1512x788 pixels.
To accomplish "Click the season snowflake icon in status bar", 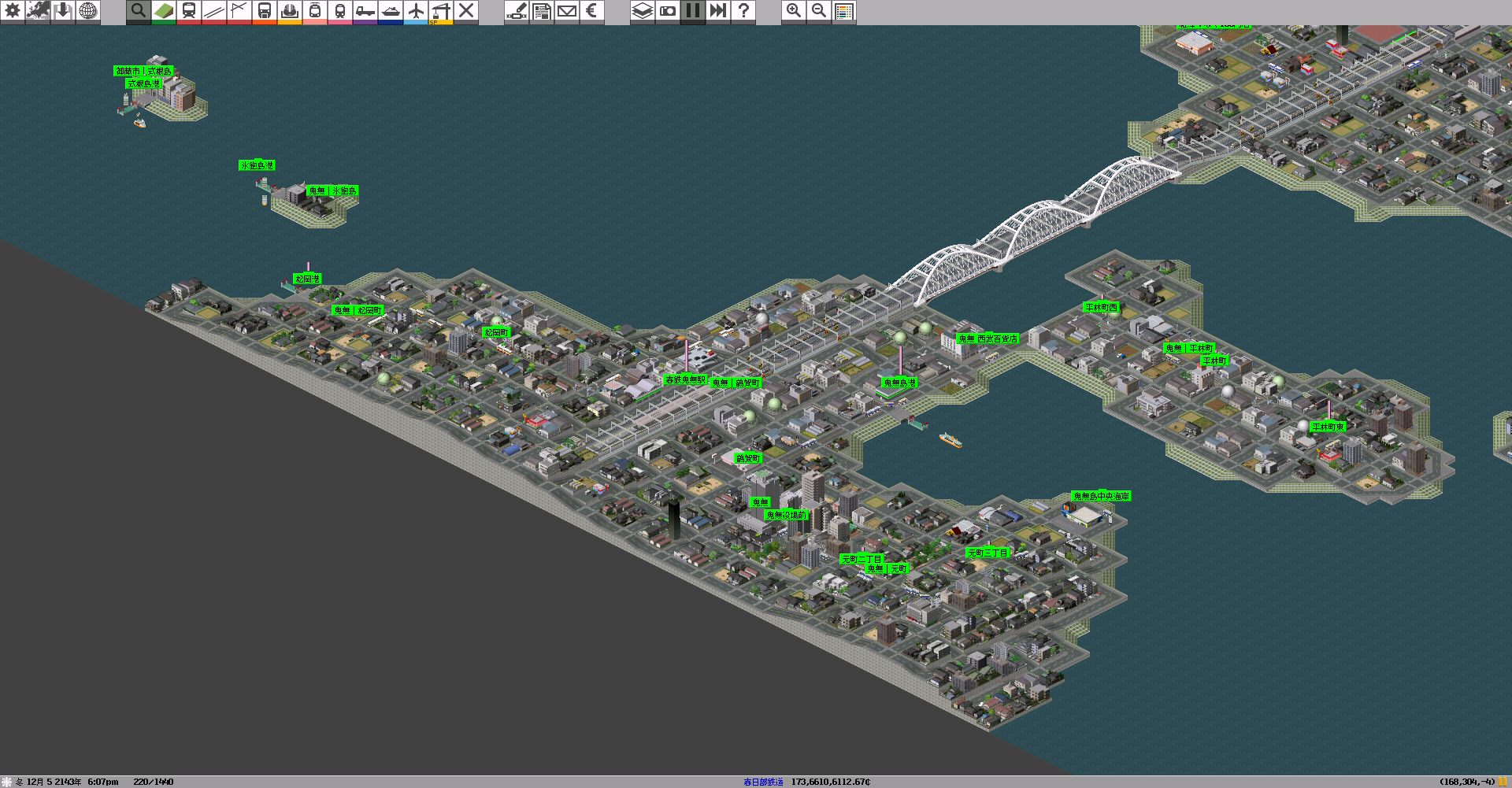I will pyautogui.click(x=7, y=782).
